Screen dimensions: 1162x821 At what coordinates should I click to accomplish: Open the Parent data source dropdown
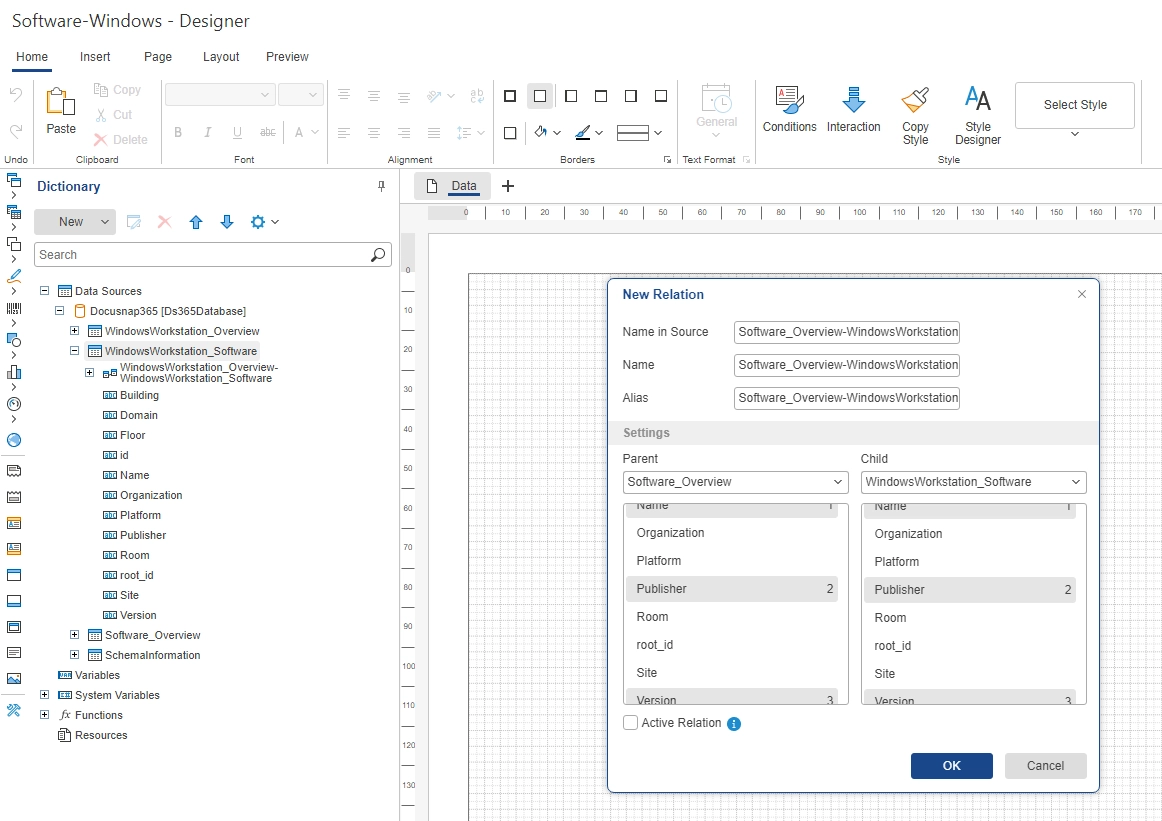coord(735,482)
